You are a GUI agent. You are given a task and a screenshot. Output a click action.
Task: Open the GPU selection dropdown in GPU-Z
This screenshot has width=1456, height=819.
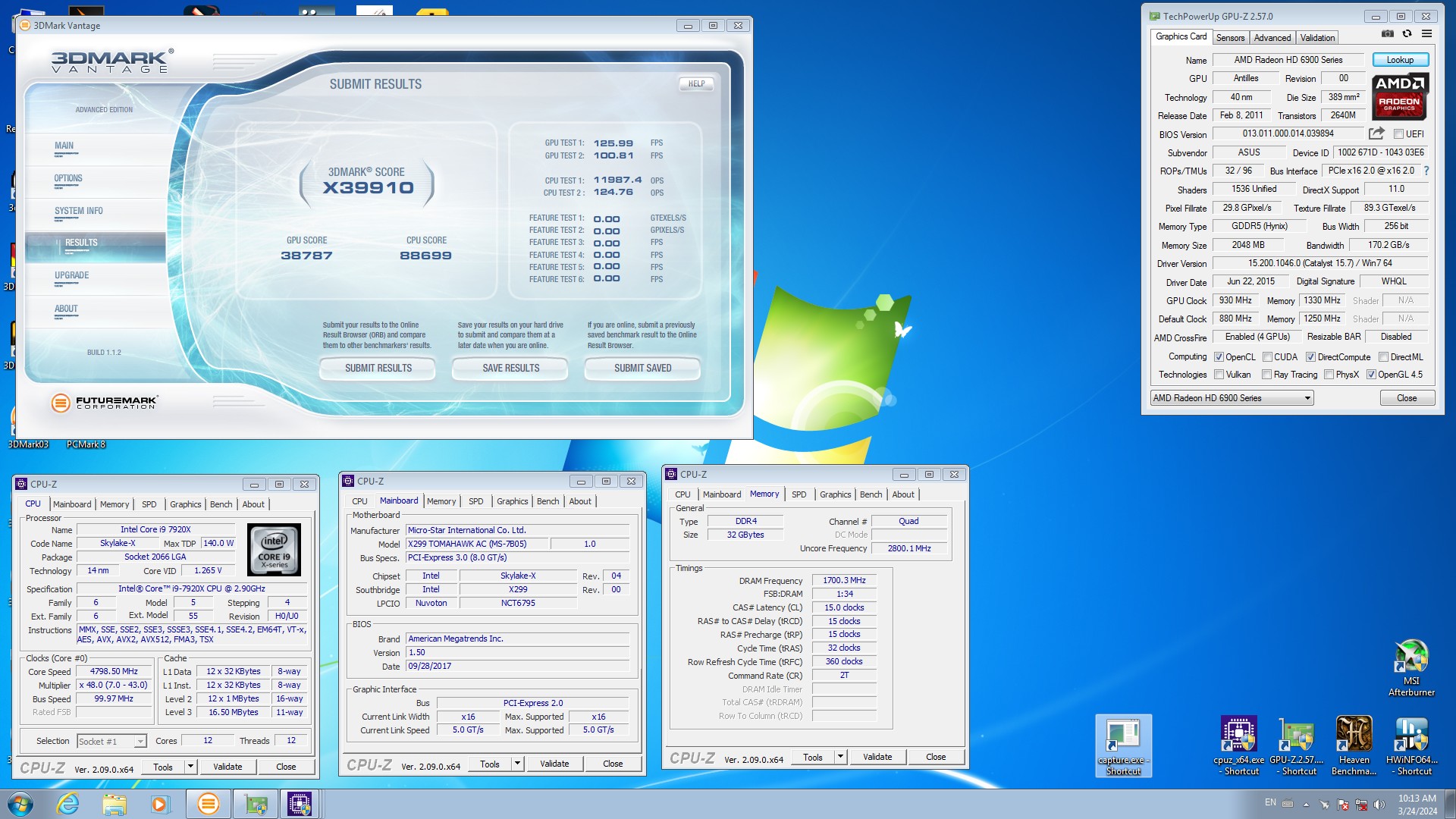click(1232, 398)
